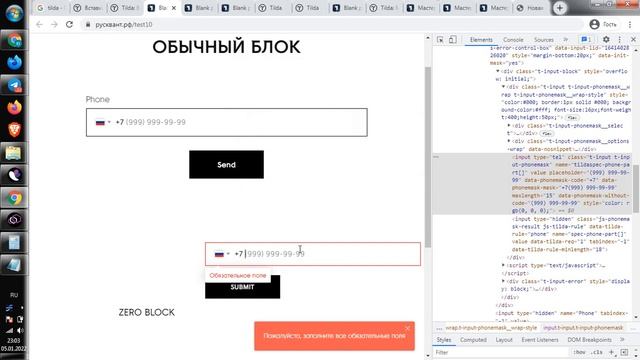640x360 pixels.
Task: Activate the DevTools inspect element picker
Action: click(440, 40)
